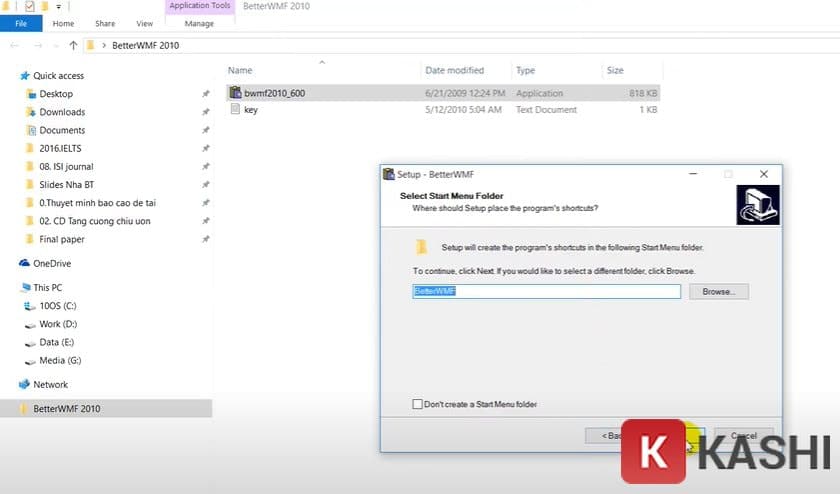Open the File ribbon tab
Viewport: 840px width, 494px height.
20,23
